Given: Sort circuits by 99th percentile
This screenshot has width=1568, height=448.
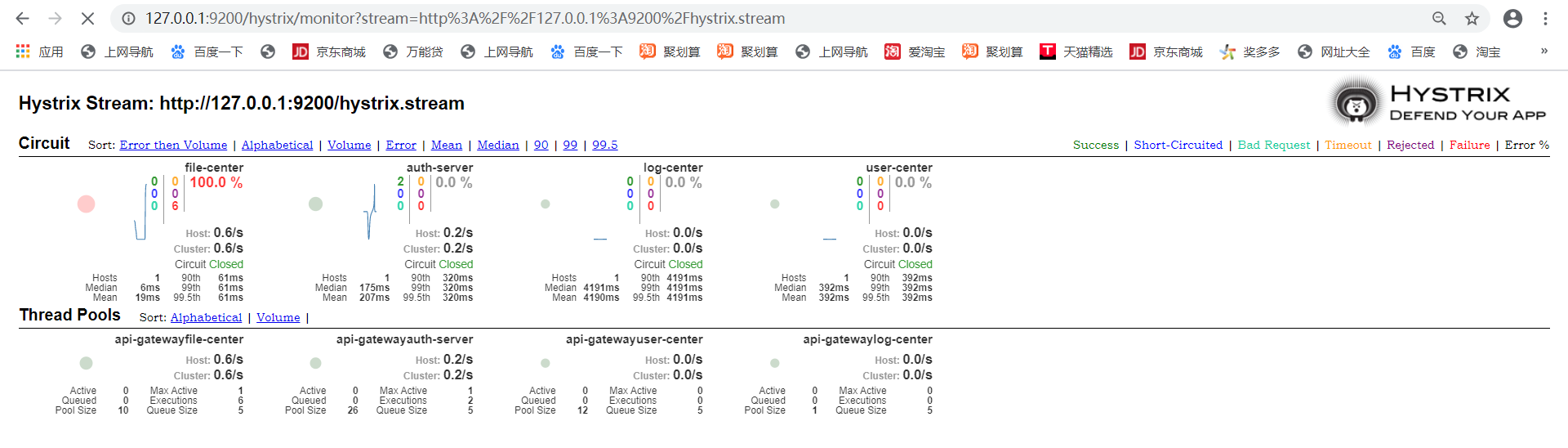Looking at the screenshot, I should pyautogui.click(x=570, y=145).
